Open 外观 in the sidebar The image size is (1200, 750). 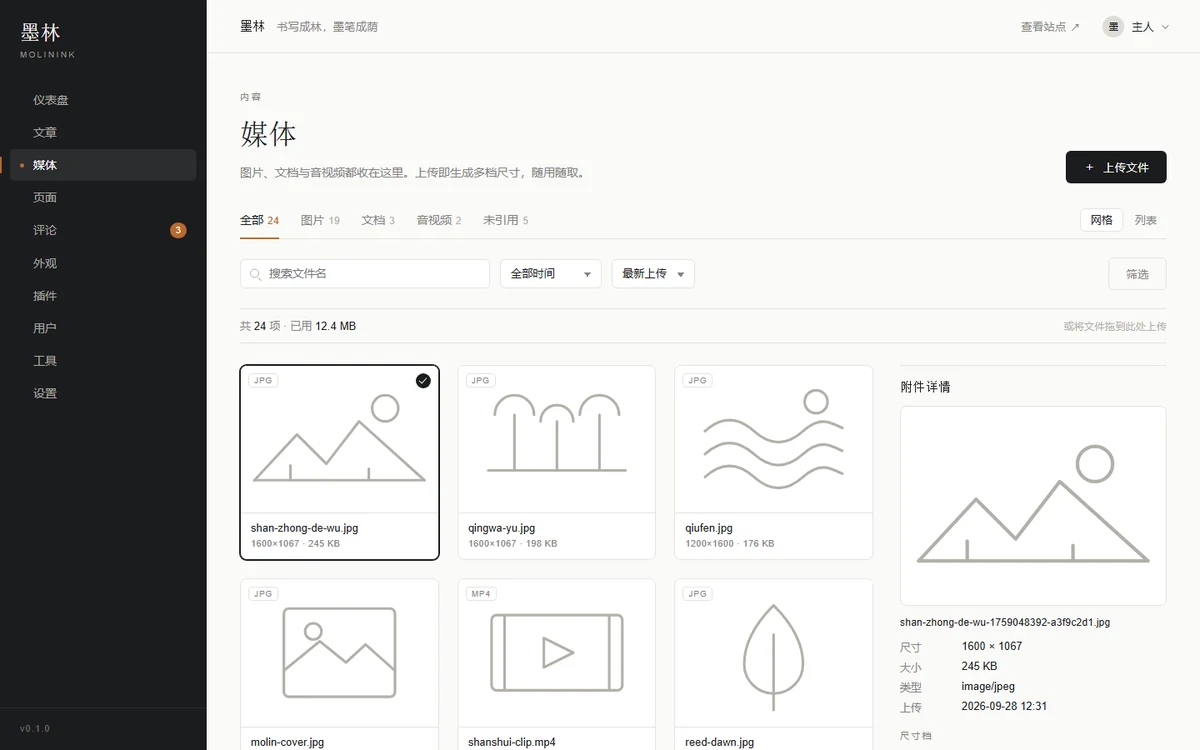pos(103,263)
